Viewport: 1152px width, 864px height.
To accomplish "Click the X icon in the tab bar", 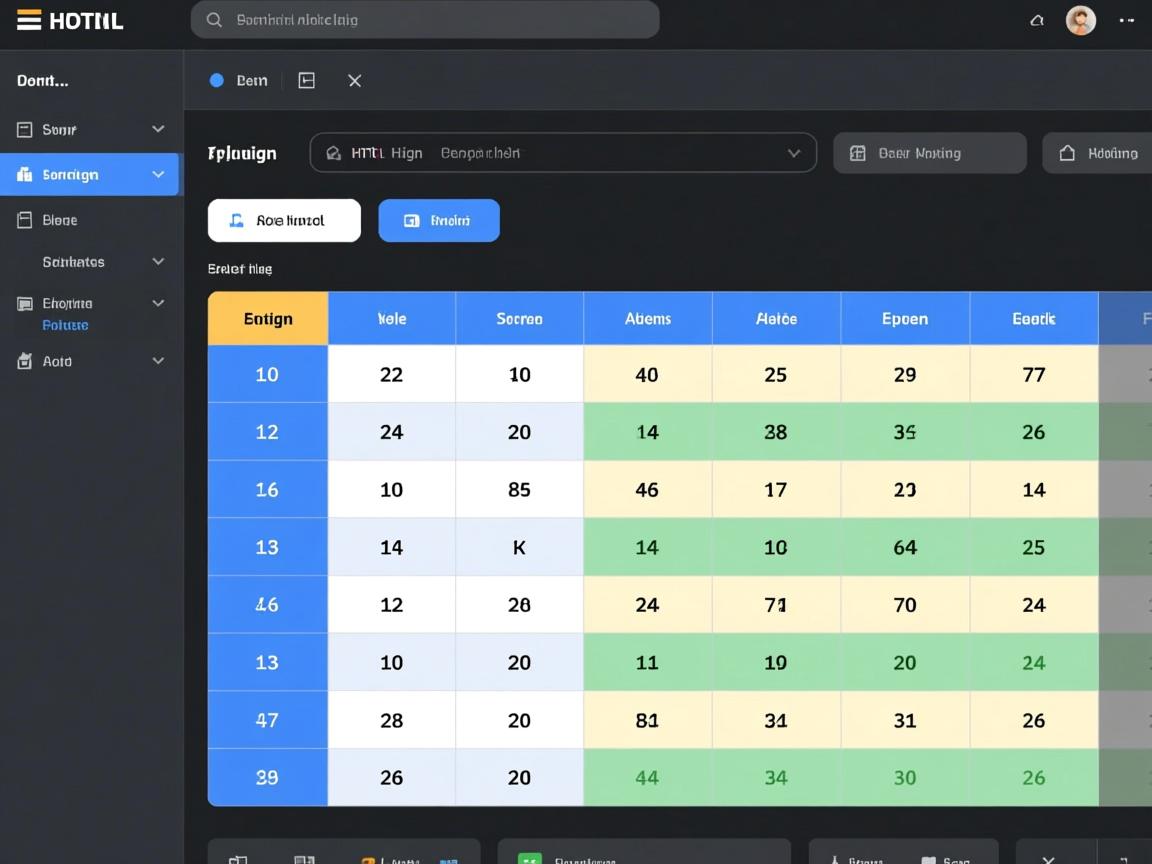I will 355,81.
